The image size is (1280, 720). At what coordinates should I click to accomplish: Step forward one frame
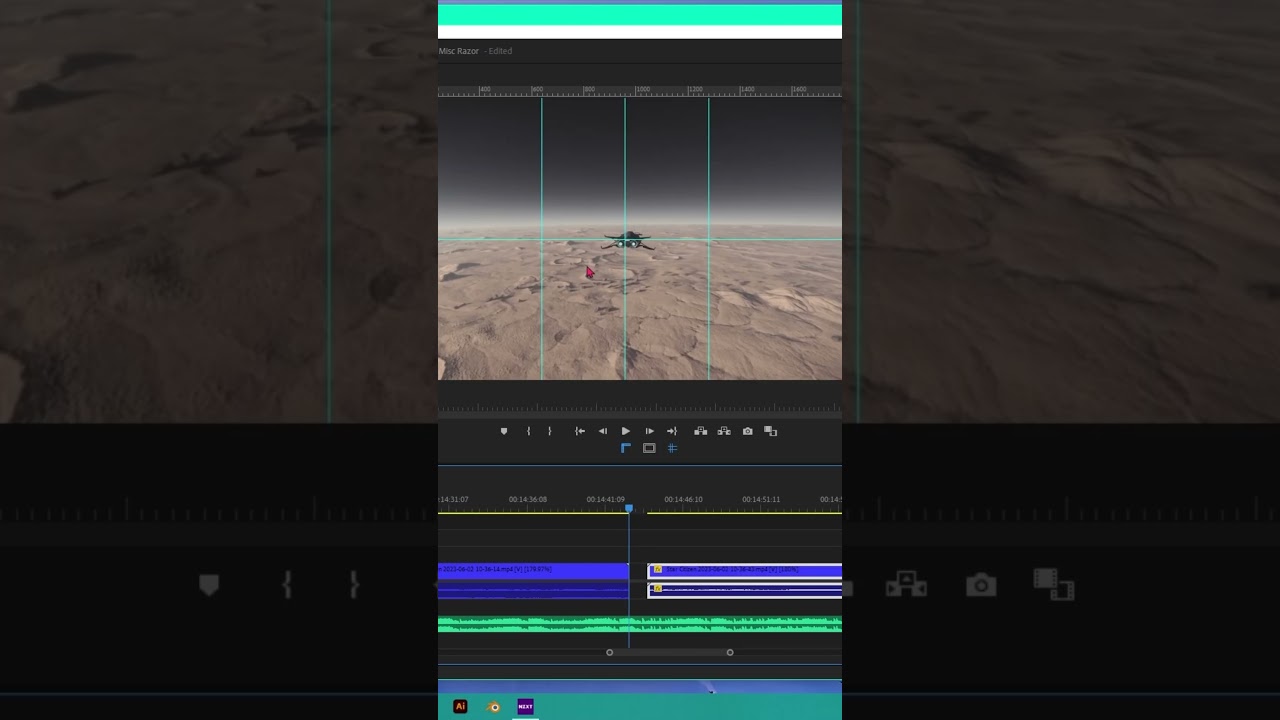[649, 431]
